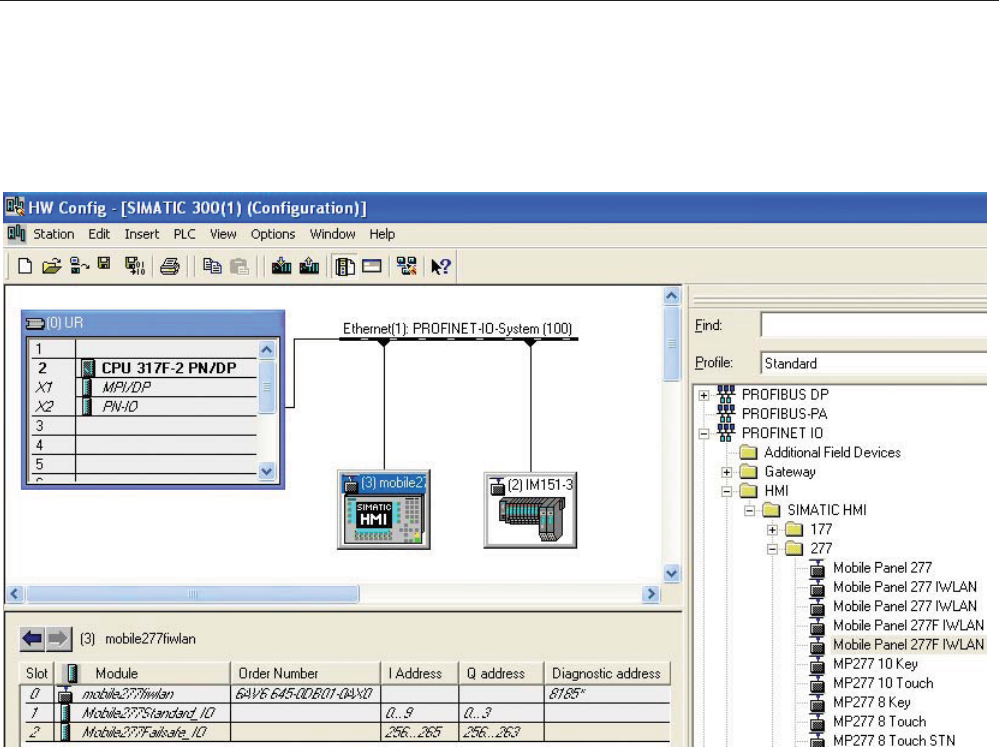The height and width of the screenshot is (747, 999).
Task: Click the MP277 10 Key device icon
Action: tap(817, 664)
